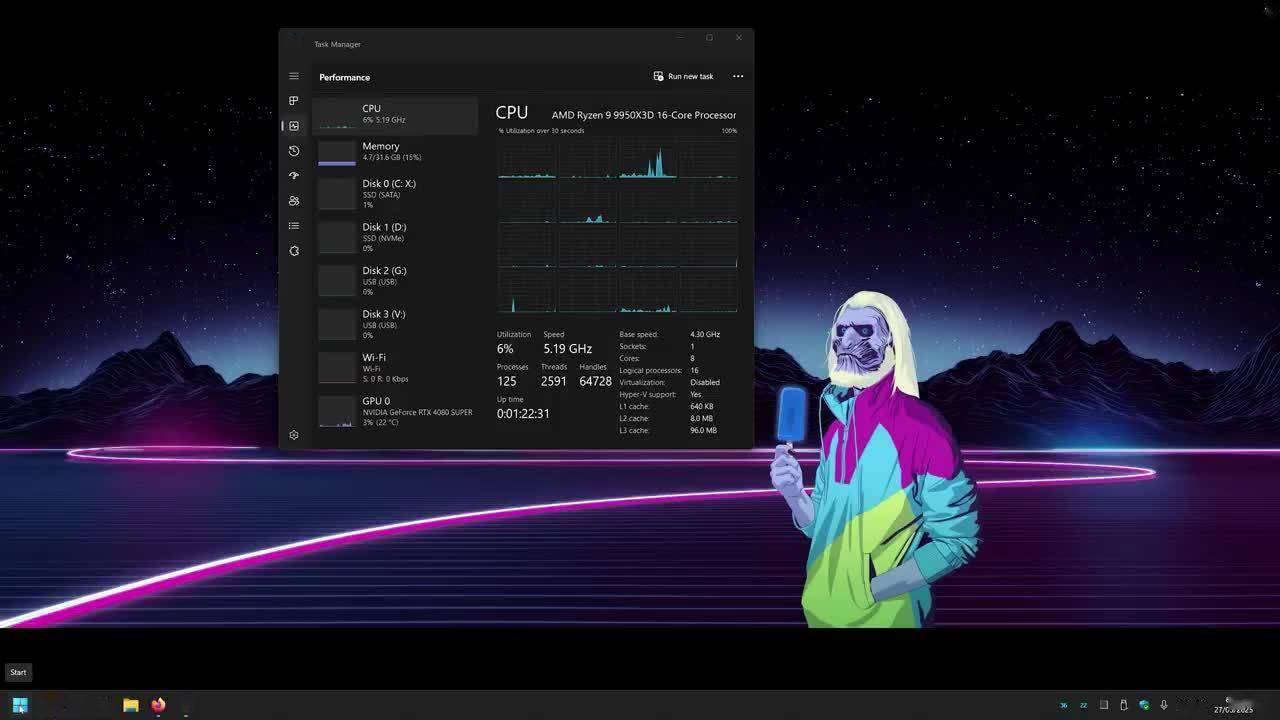Click the microphone icon in system tray
The width and height of the screenshot is (1280, 720).
(x=1164, y=705)
